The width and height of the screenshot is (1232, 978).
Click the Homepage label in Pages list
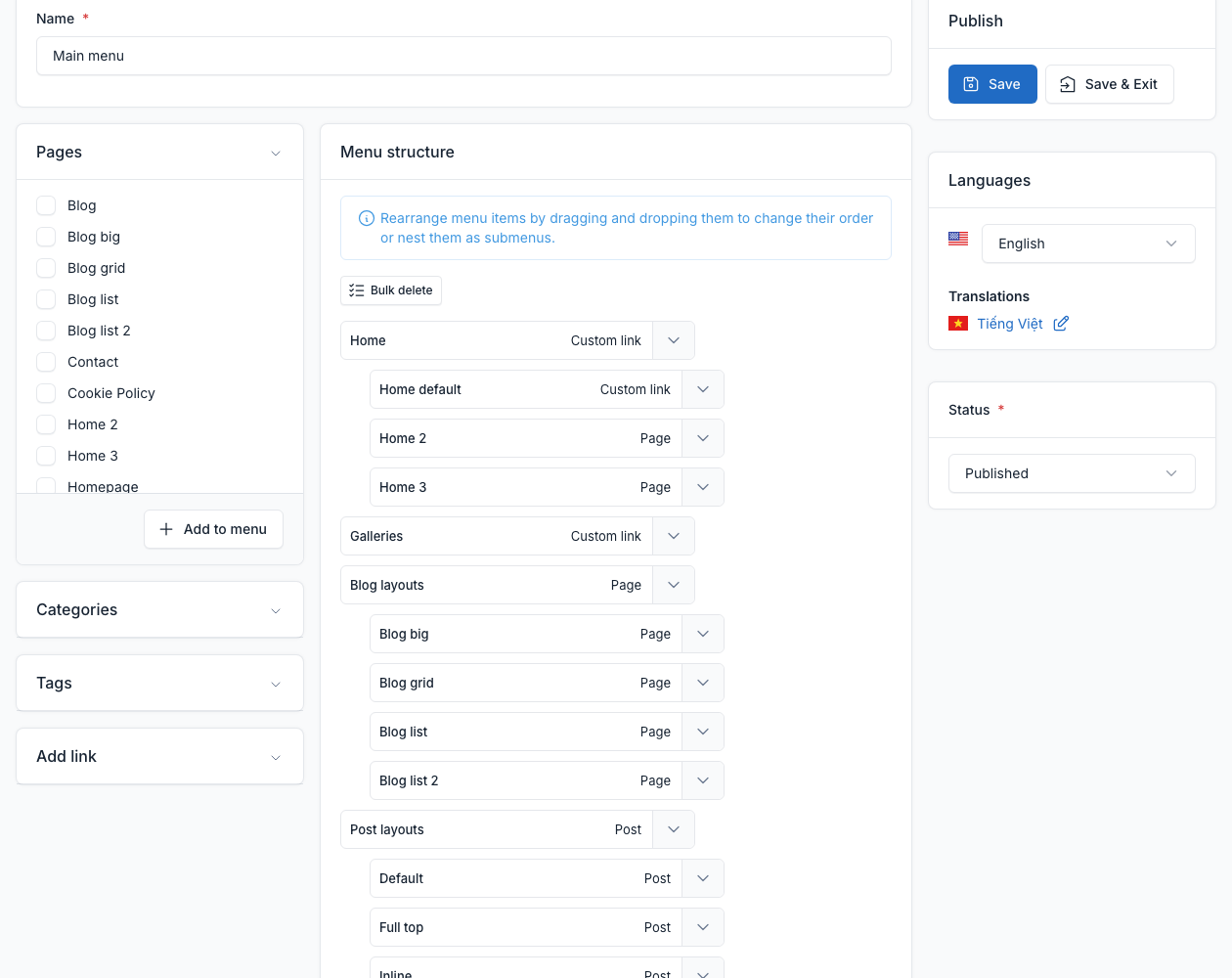(x=103, y=486)
